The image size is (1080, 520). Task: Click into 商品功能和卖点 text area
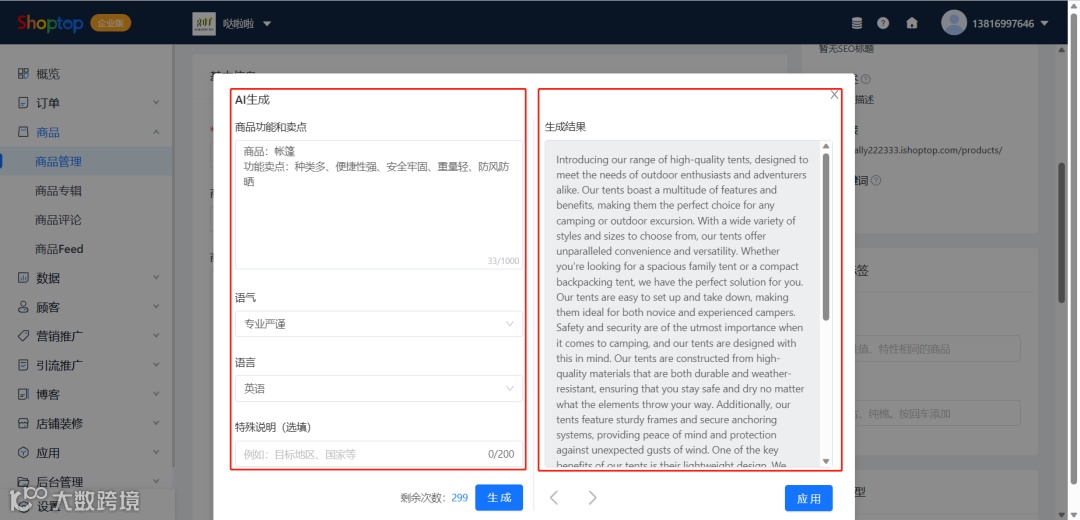[378, 205]
